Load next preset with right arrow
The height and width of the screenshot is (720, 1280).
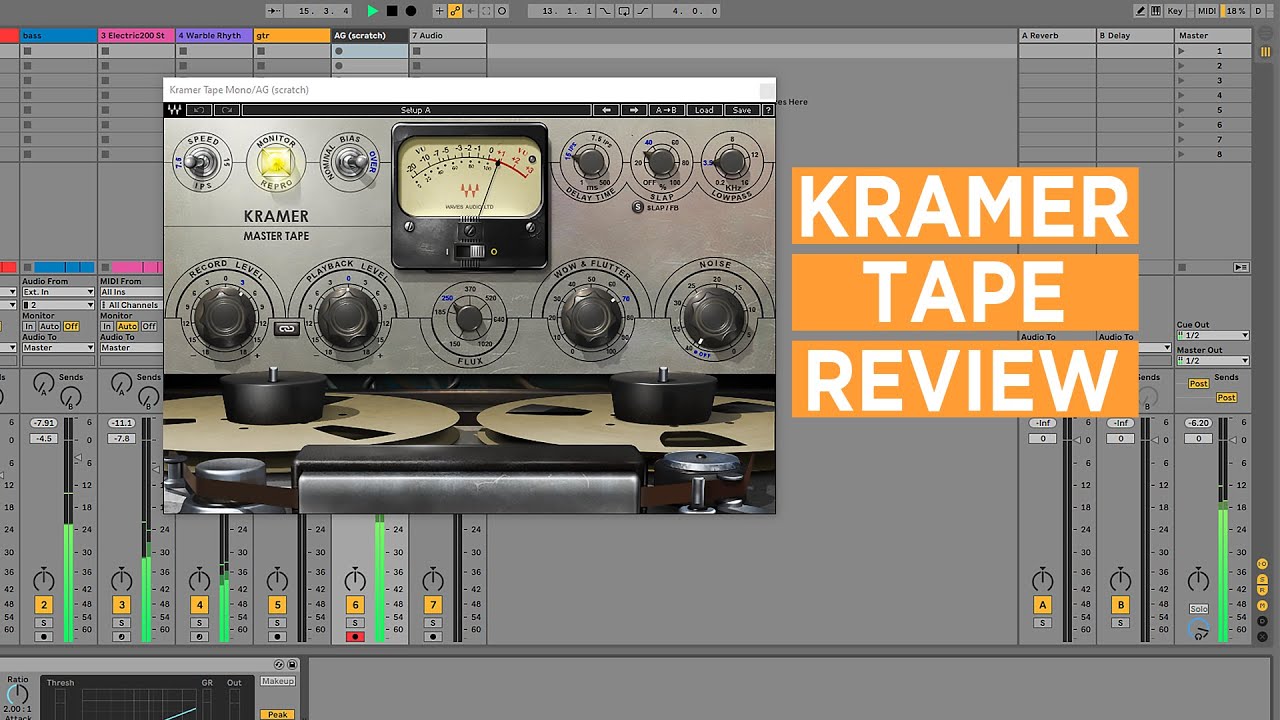(633, 110)
